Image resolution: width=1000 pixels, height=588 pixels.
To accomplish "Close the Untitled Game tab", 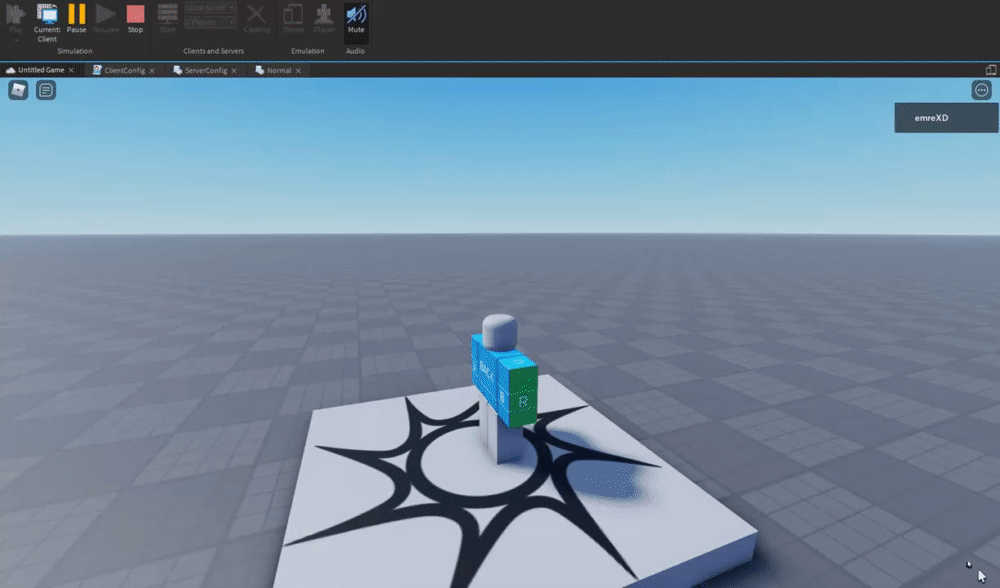I will coord(71,70).
